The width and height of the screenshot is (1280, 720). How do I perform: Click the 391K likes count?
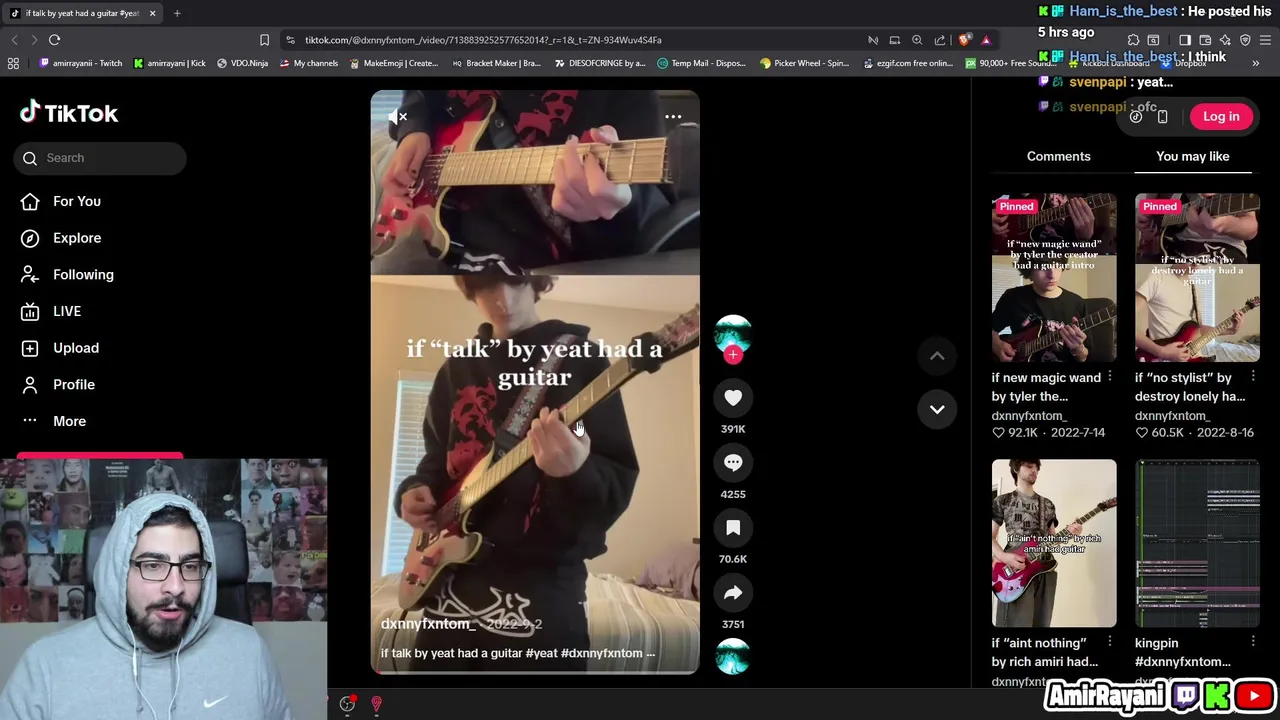click(x=733, y=429)
